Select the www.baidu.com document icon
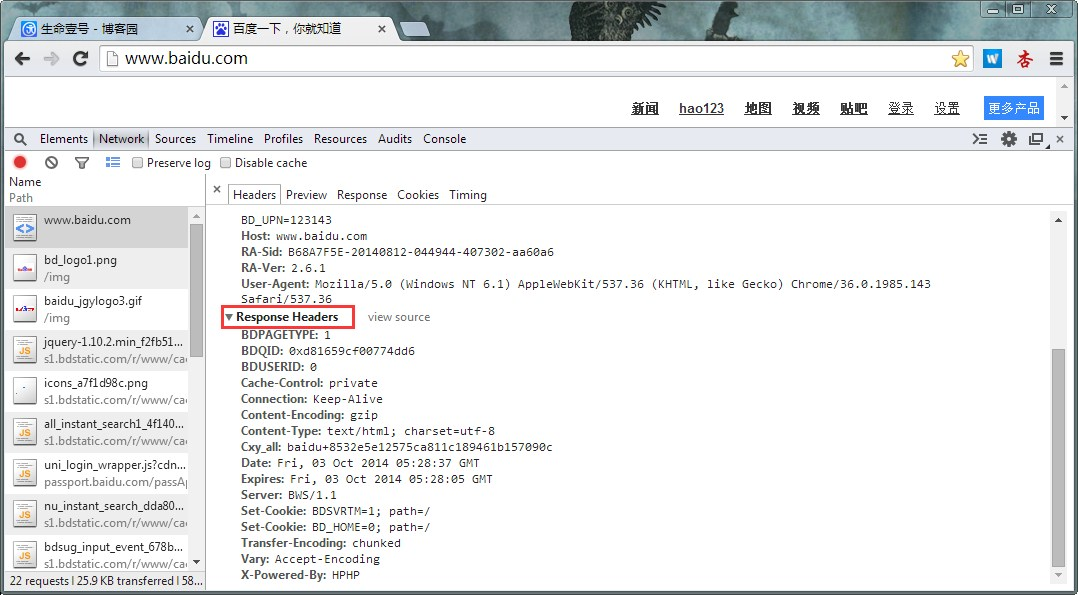Image resolution: width=1078 pixels, height=595 pixels. point(25,228)
